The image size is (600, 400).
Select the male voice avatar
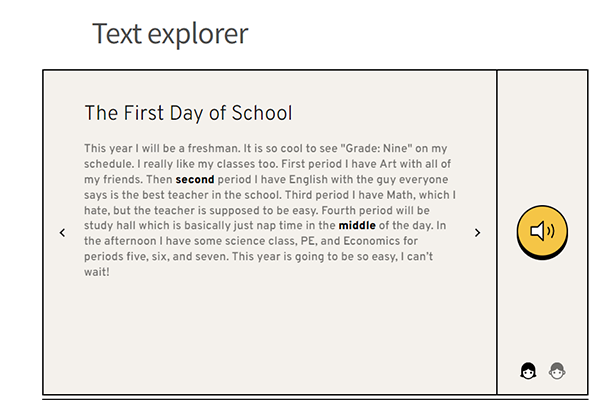pyautogui.click(x=557, y=372)
